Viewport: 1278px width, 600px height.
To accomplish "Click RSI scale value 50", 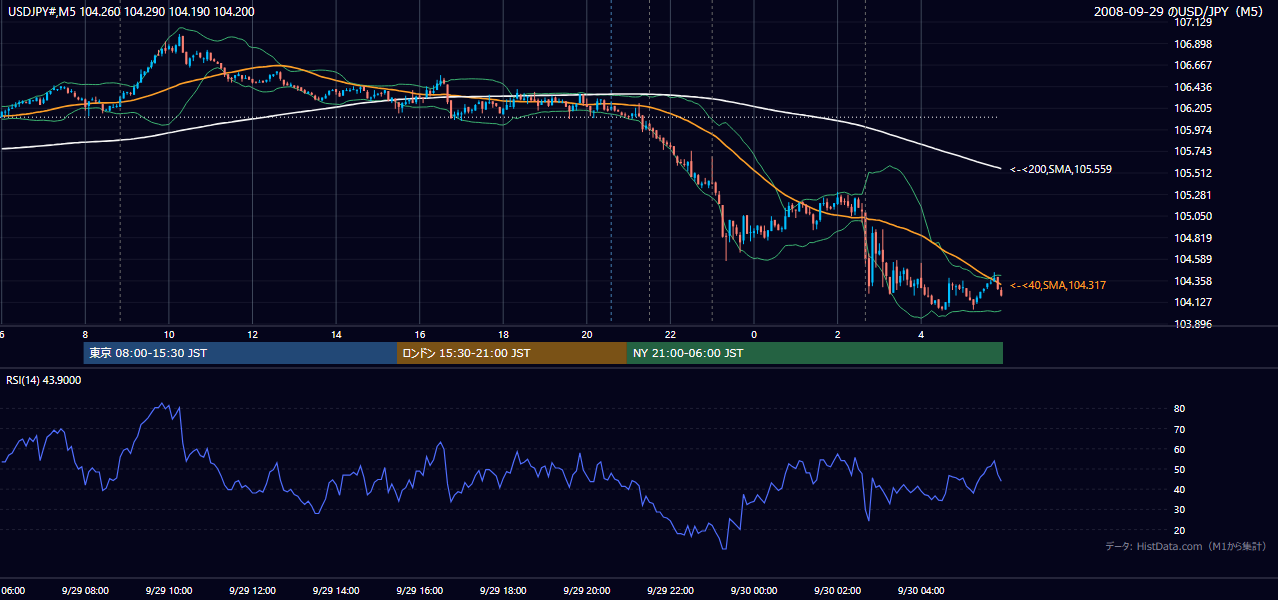I will coord(1180,469).
